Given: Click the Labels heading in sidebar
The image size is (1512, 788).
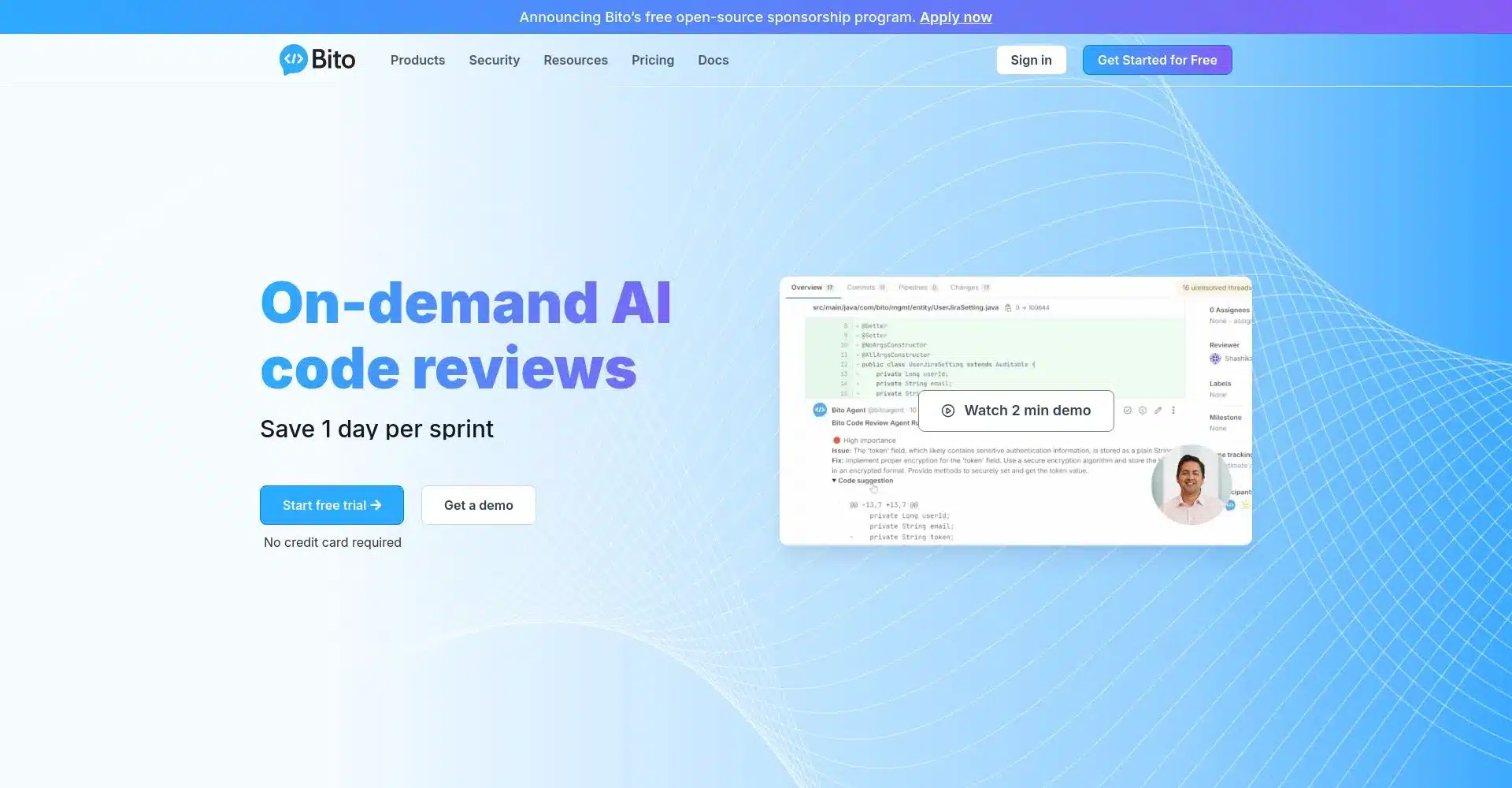Looking at the screenshot, I should [1220, 384].
